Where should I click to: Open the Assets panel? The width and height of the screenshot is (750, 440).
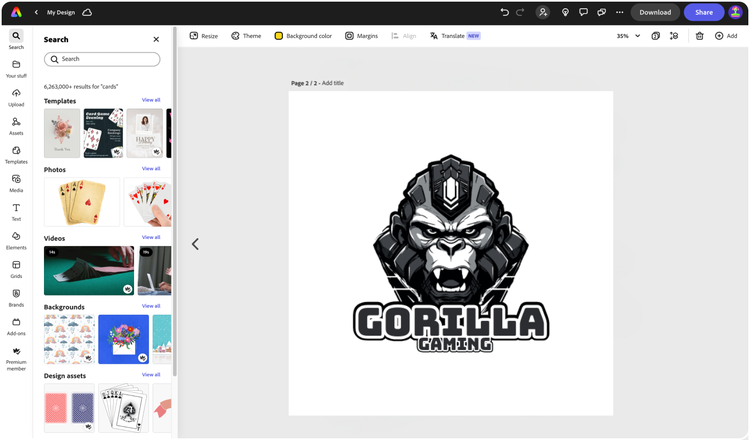click(x=16, y=126)
